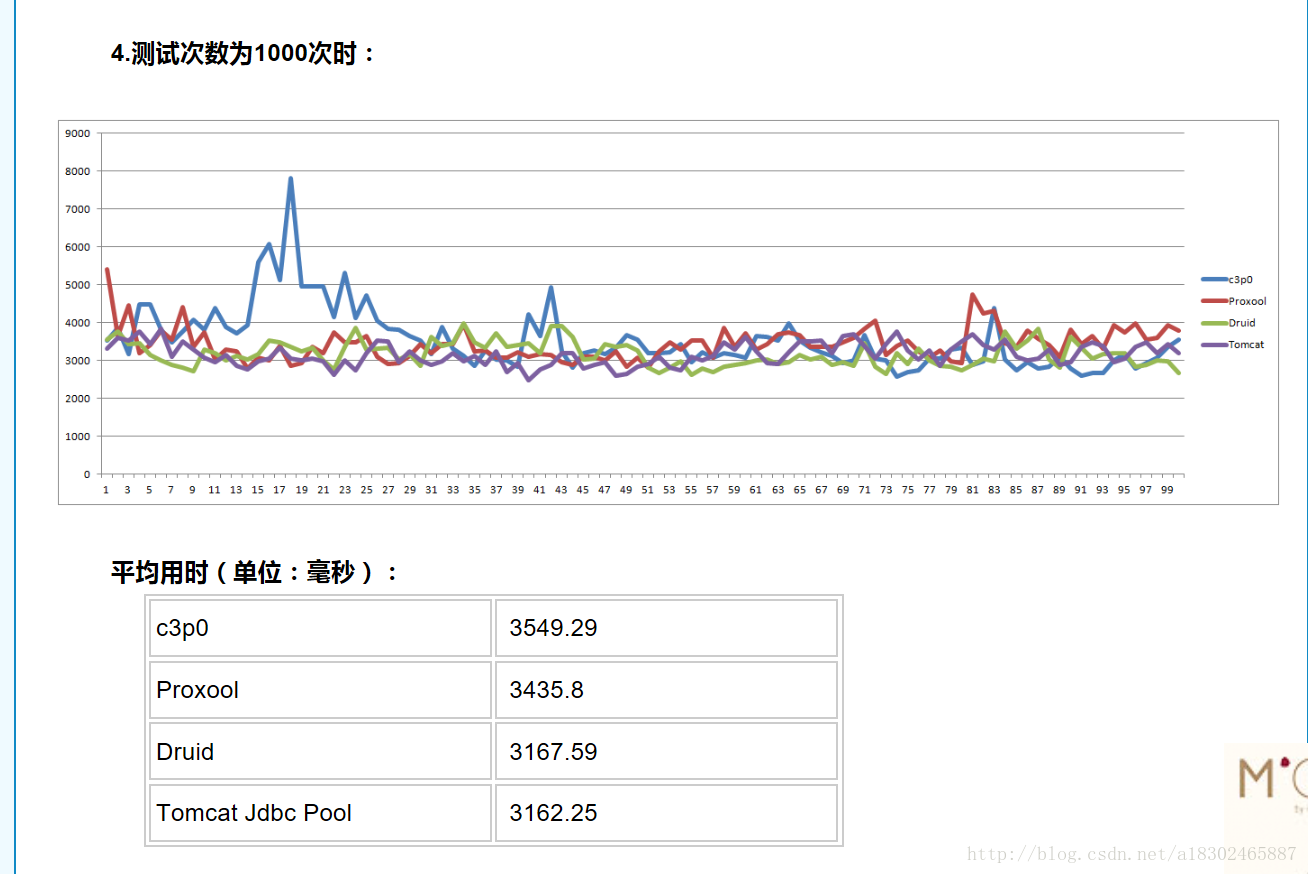The height and width of the screenshot is (874, 1308).
Task: Click the Druid legend entry in chart
Action: (1228, 323)
